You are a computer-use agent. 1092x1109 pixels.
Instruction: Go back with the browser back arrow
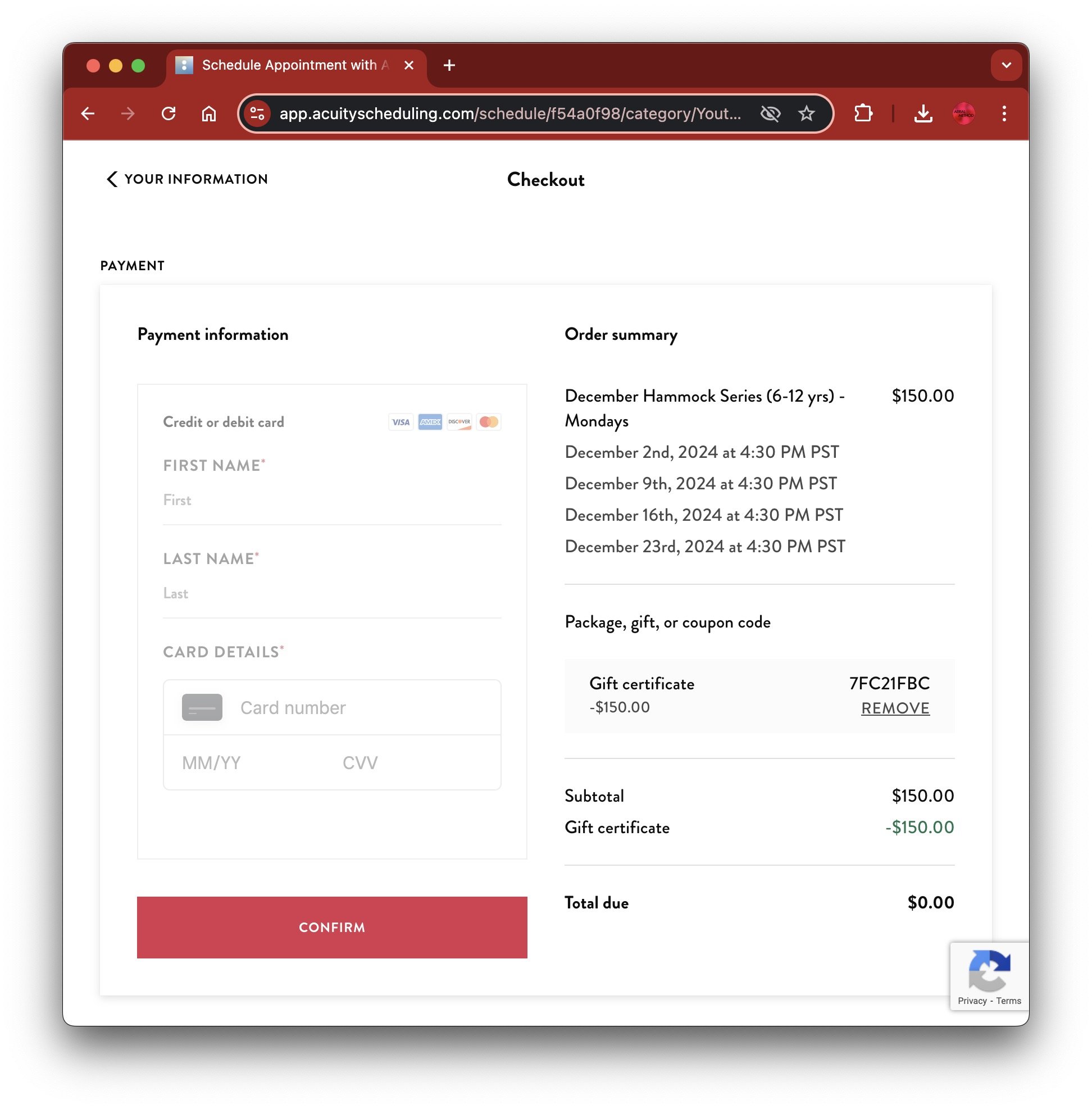88,113
